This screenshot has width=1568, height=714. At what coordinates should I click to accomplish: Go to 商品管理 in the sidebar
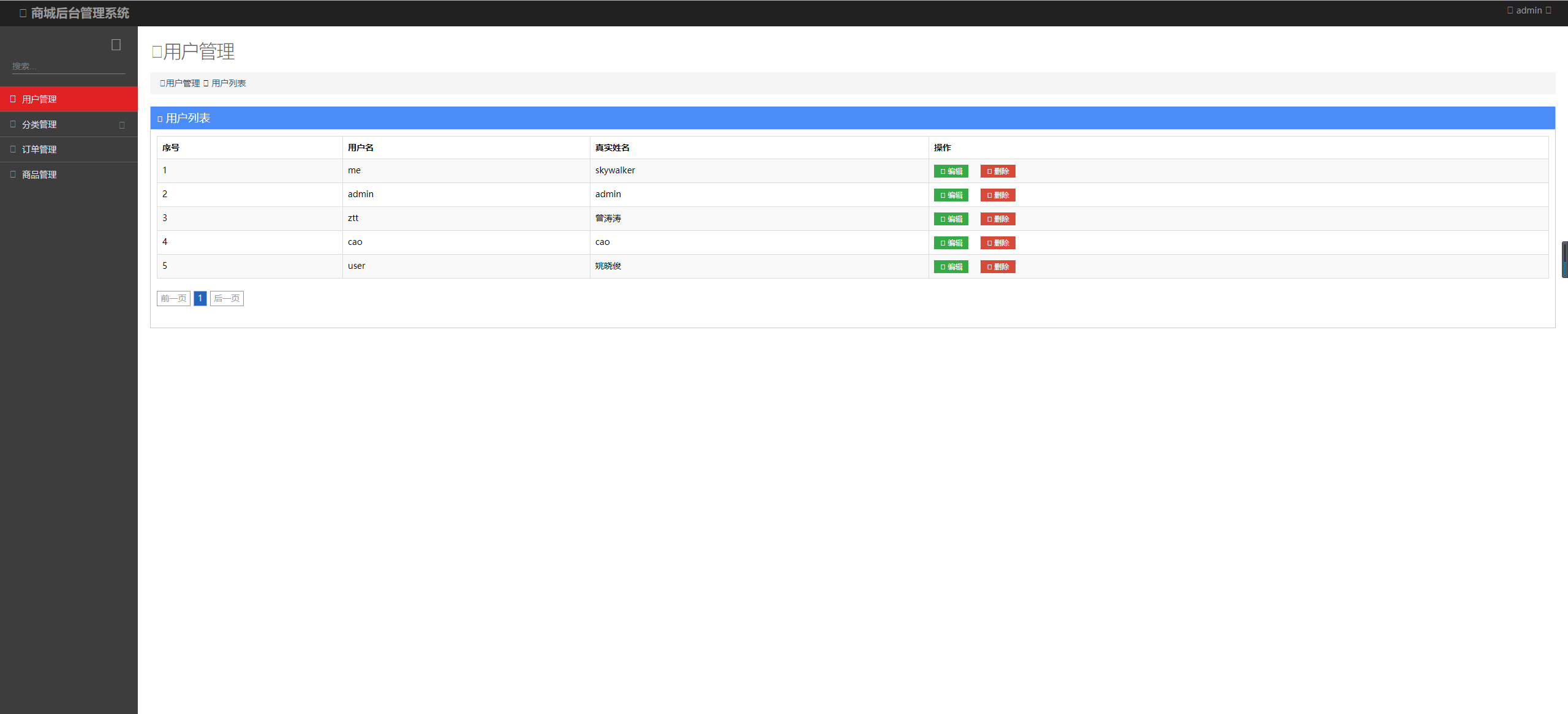39,175
